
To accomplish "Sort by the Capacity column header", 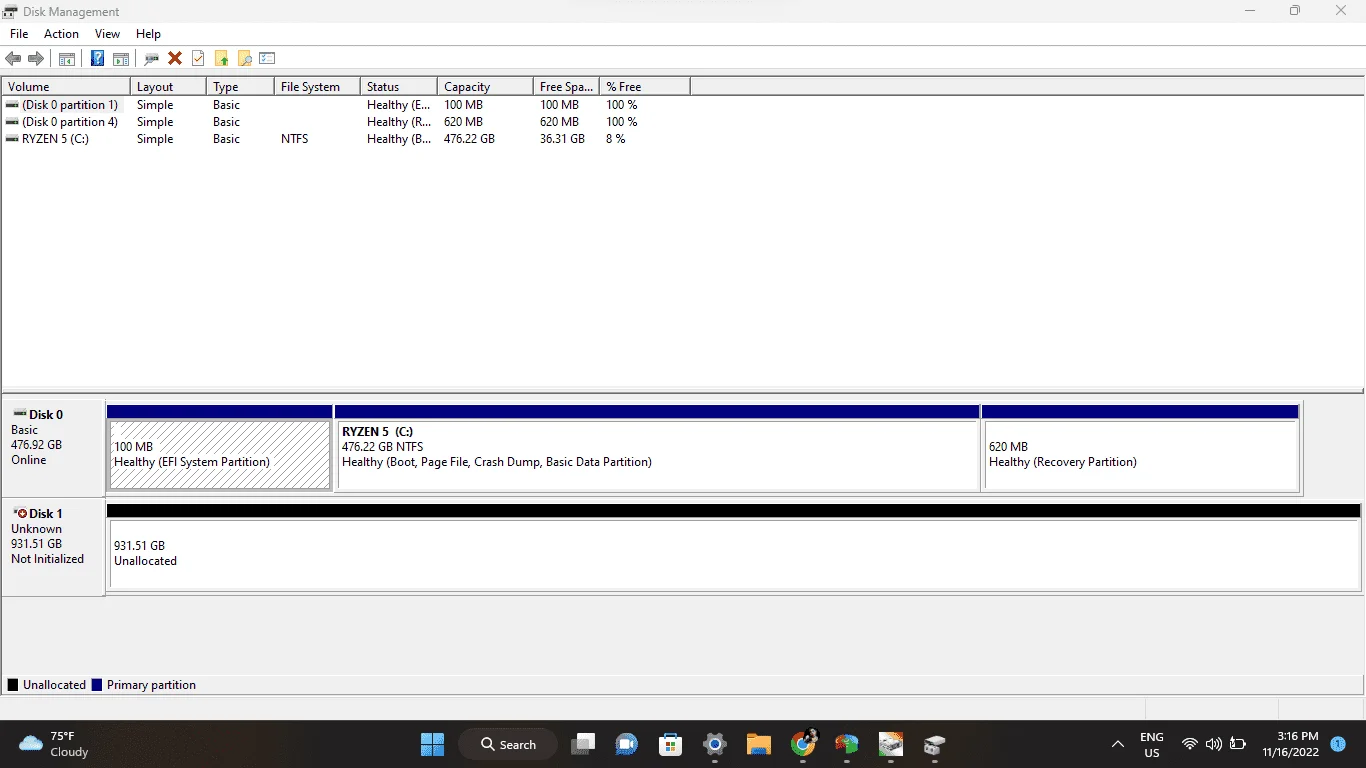I will pyautogui.click(x=485, y=87).
